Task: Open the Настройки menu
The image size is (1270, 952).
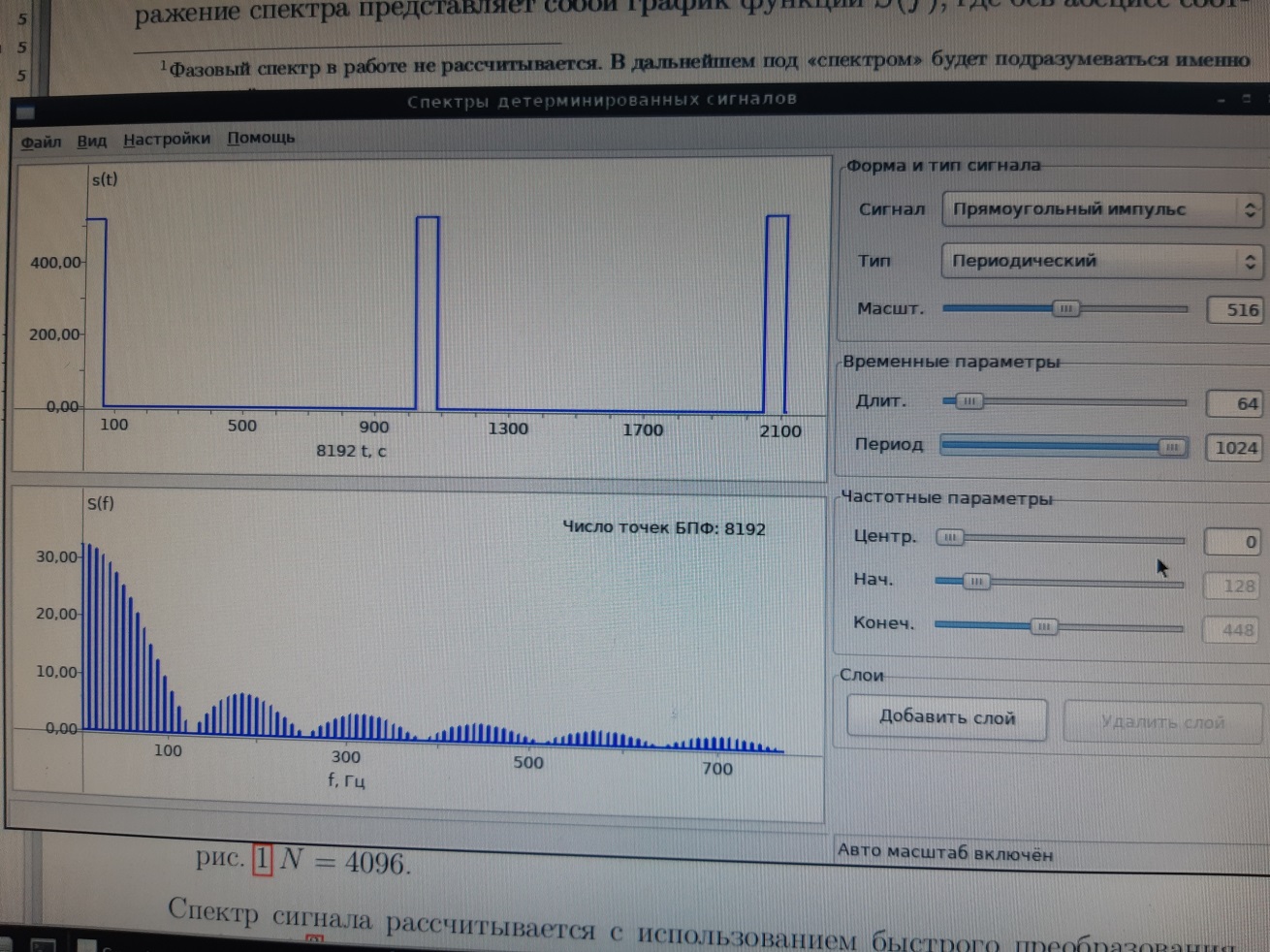Action: (x=167, y=139)
